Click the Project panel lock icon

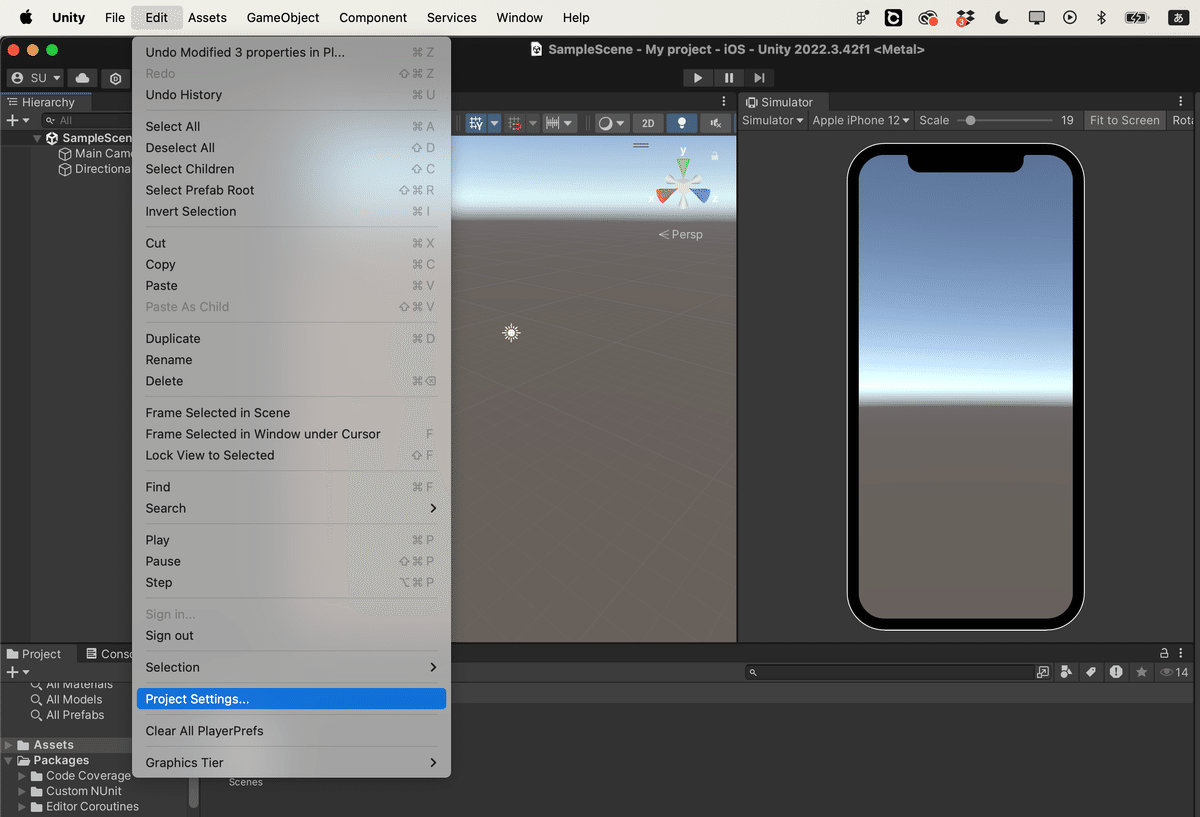tap(1164, 653)
